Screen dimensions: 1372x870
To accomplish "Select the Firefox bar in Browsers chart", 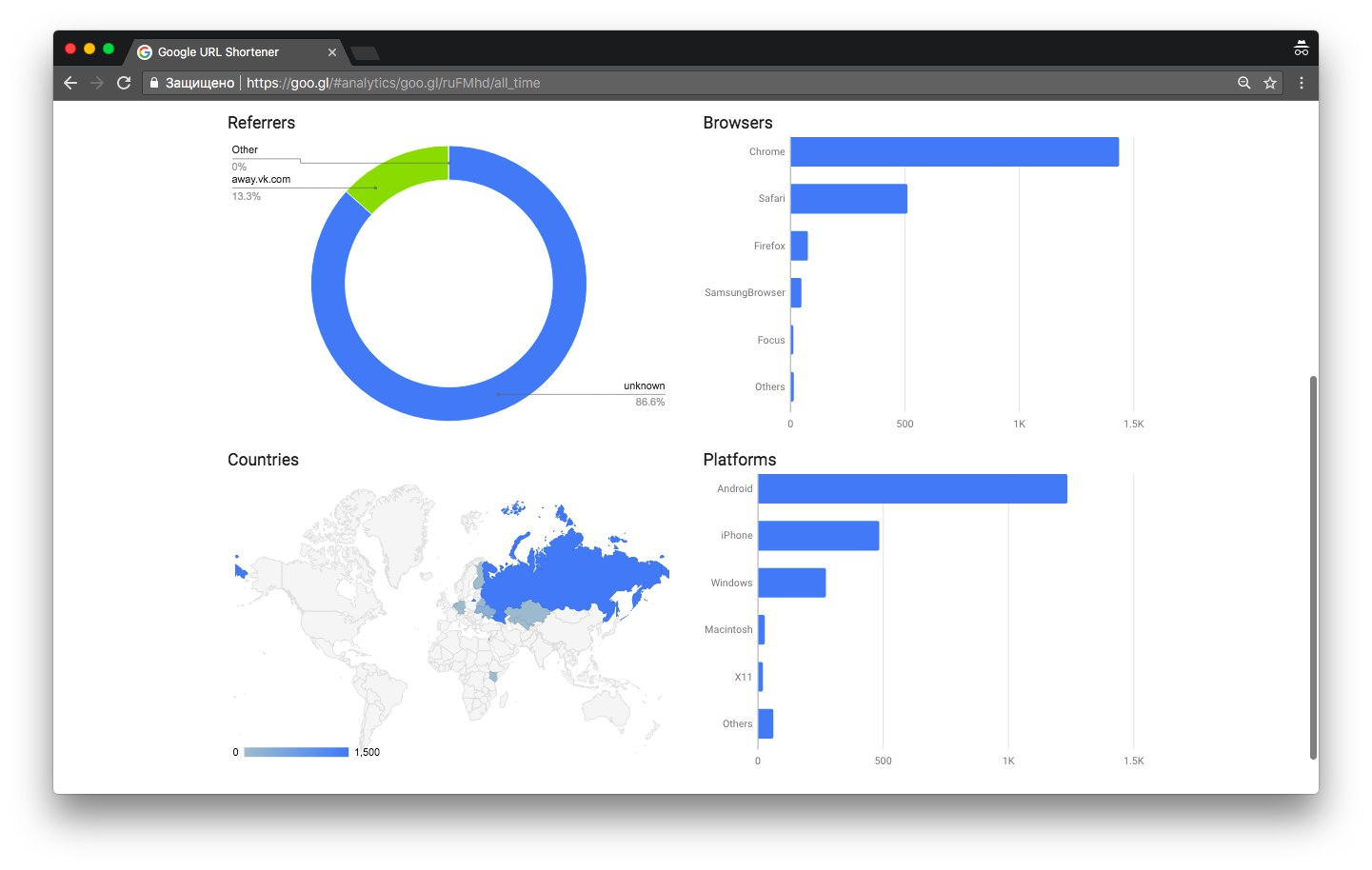I will point(800,246).
